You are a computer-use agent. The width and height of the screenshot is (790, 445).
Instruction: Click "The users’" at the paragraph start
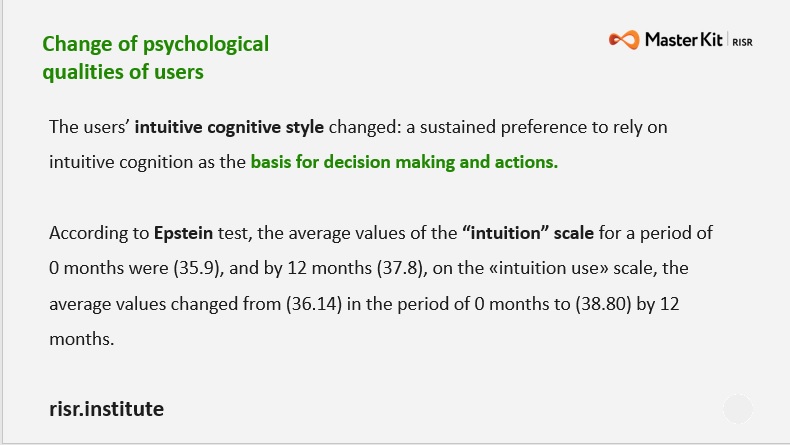tap(89, 128)
